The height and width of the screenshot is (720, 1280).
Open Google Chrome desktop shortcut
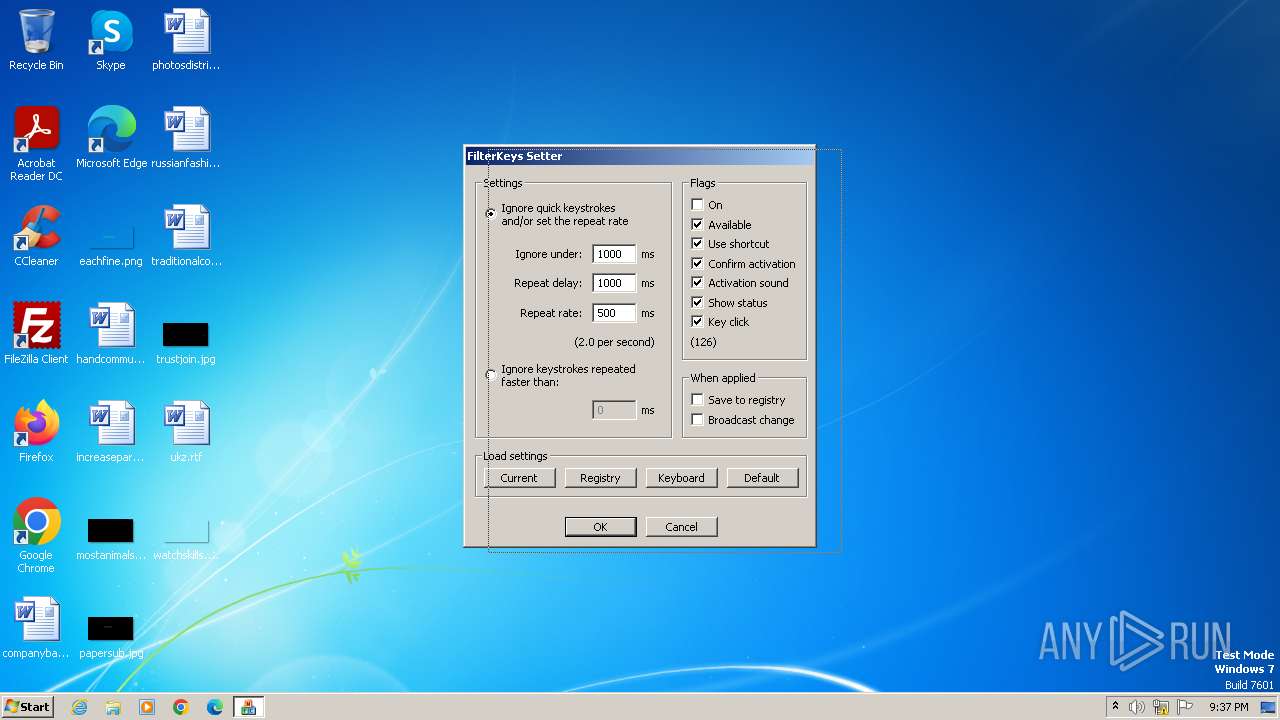[x=36, y=536]
